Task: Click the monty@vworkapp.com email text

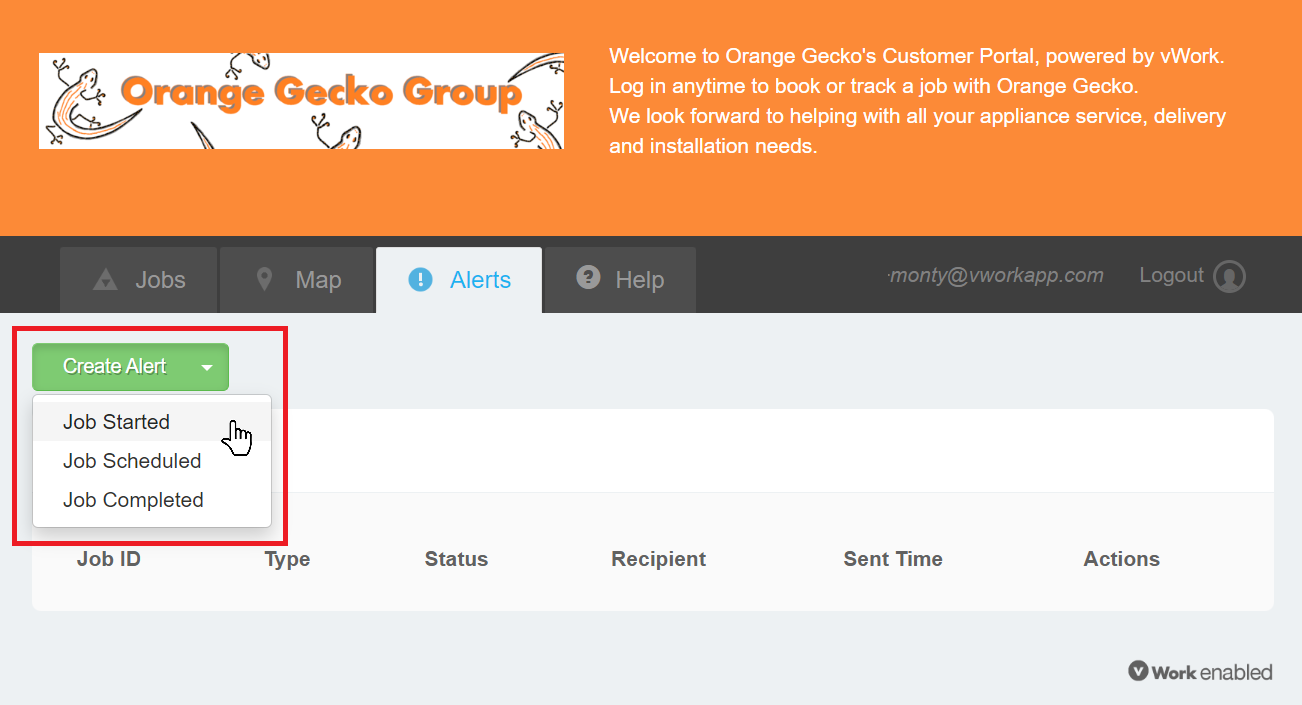Action: (996, 275)
